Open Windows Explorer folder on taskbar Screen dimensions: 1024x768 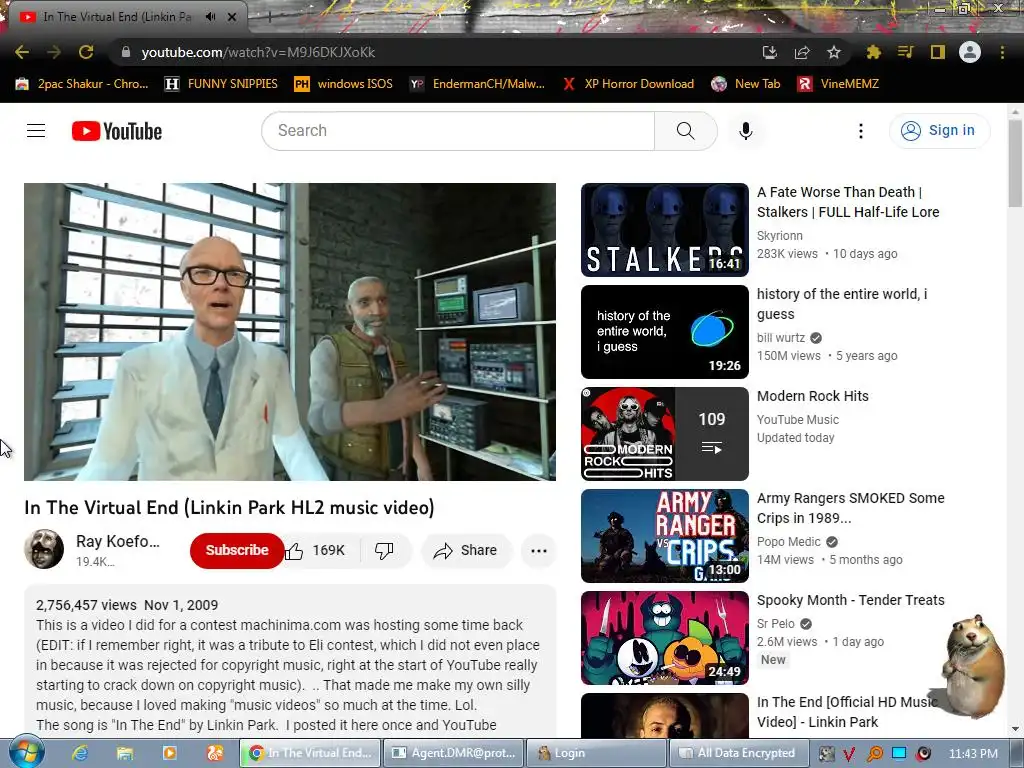coord(125,753)
